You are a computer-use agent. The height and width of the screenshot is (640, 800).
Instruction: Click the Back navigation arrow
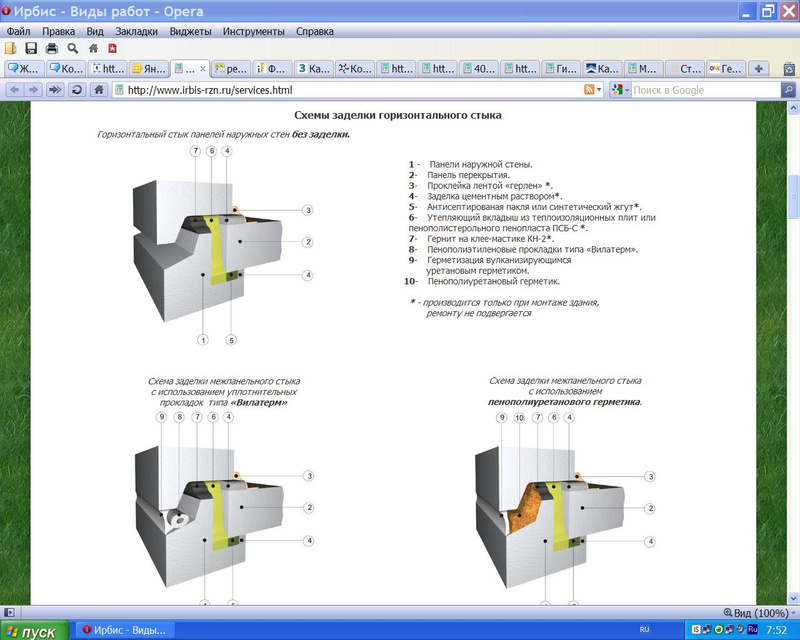(14, 90)
